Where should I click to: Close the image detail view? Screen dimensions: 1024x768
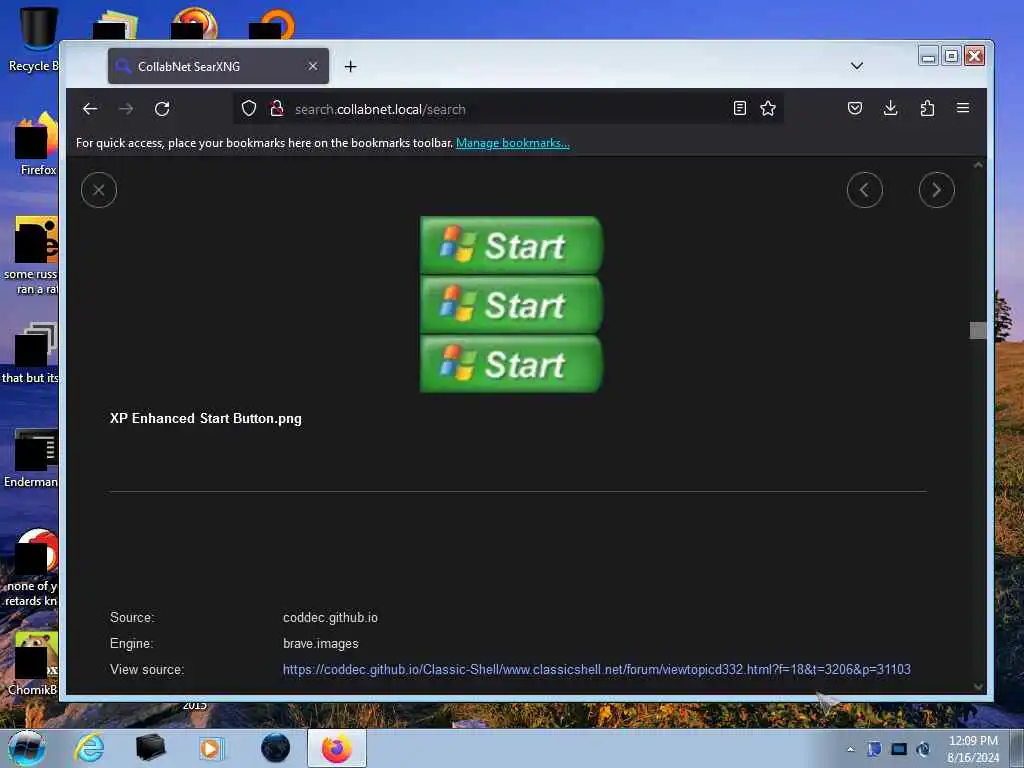click(x=99, y=190)
